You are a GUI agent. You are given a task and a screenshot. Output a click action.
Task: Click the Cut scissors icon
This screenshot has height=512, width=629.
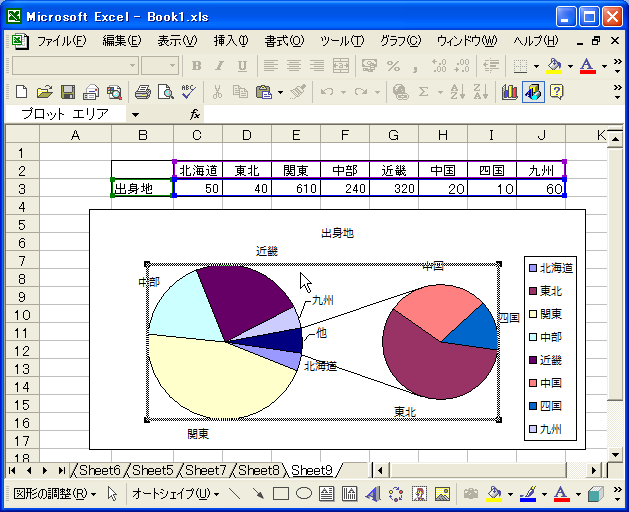click(217, 92)
